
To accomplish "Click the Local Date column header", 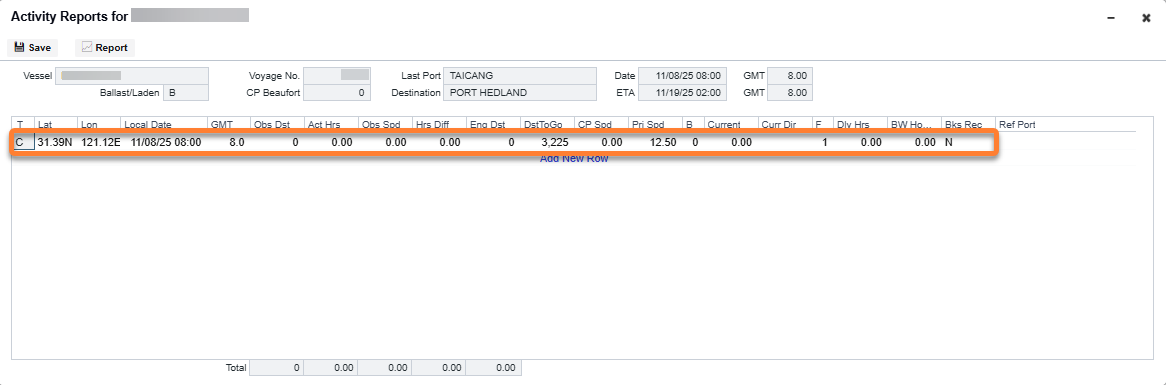I will point(164,125).
